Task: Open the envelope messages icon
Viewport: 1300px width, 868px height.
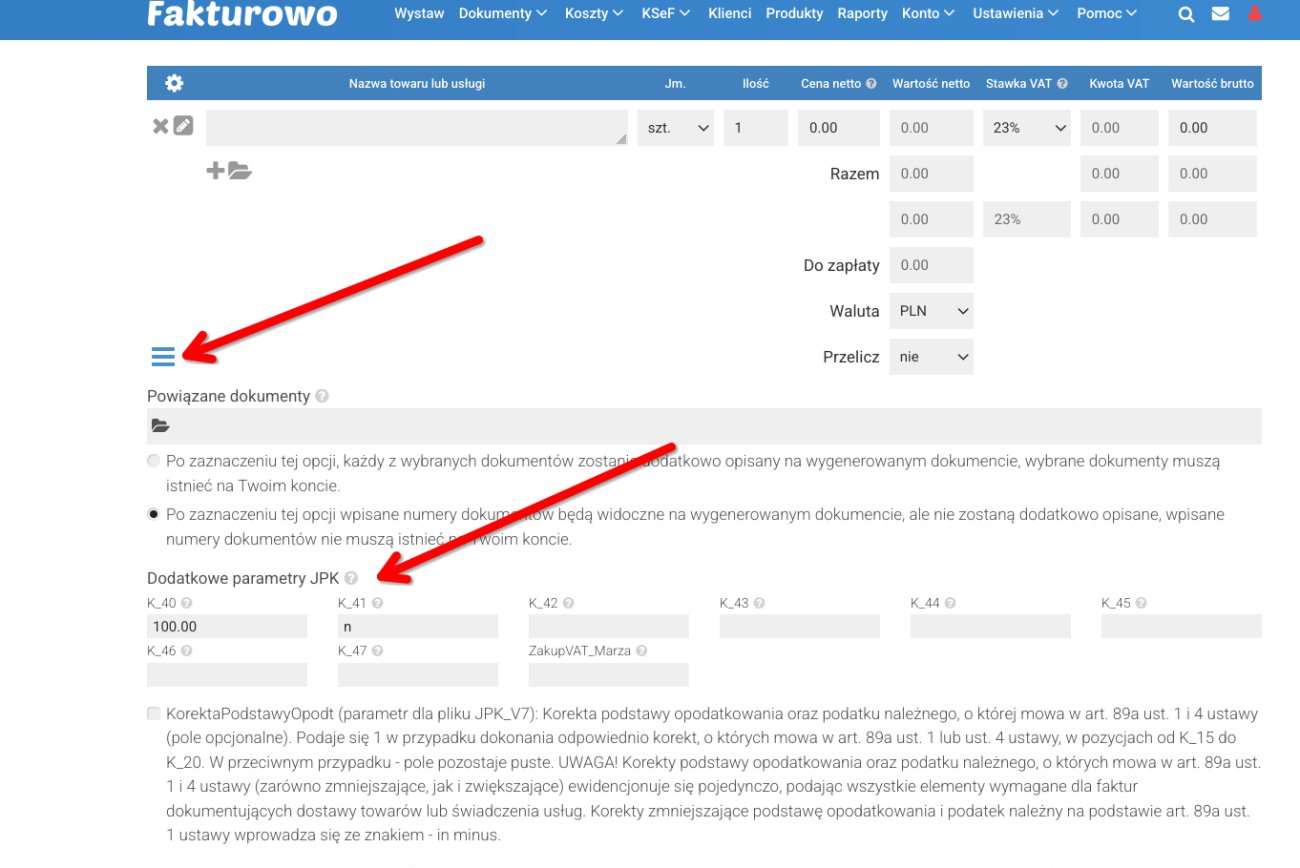Action: point(1220,14)
